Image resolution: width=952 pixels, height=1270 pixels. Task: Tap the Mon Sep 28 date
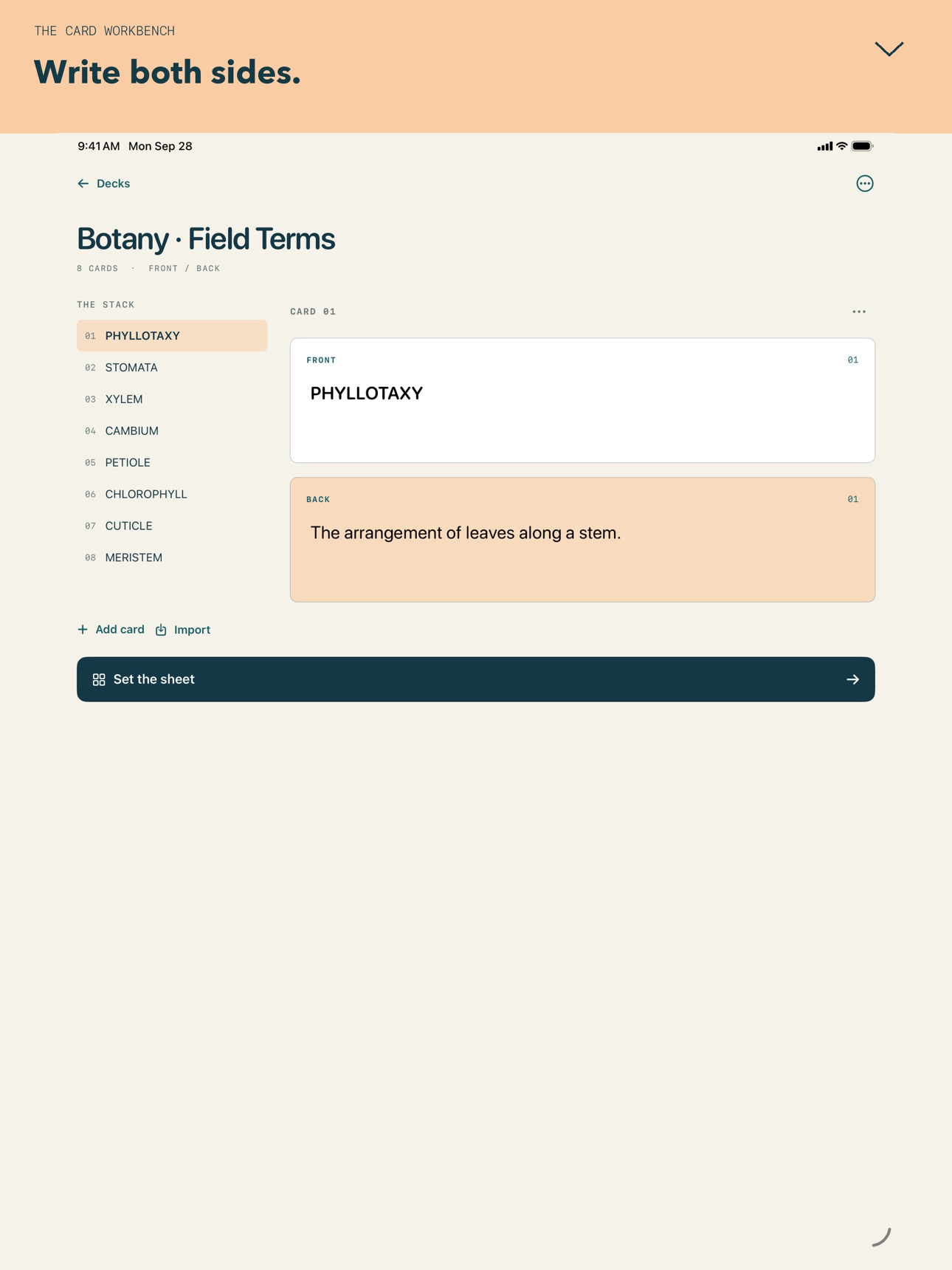point(160,146)
